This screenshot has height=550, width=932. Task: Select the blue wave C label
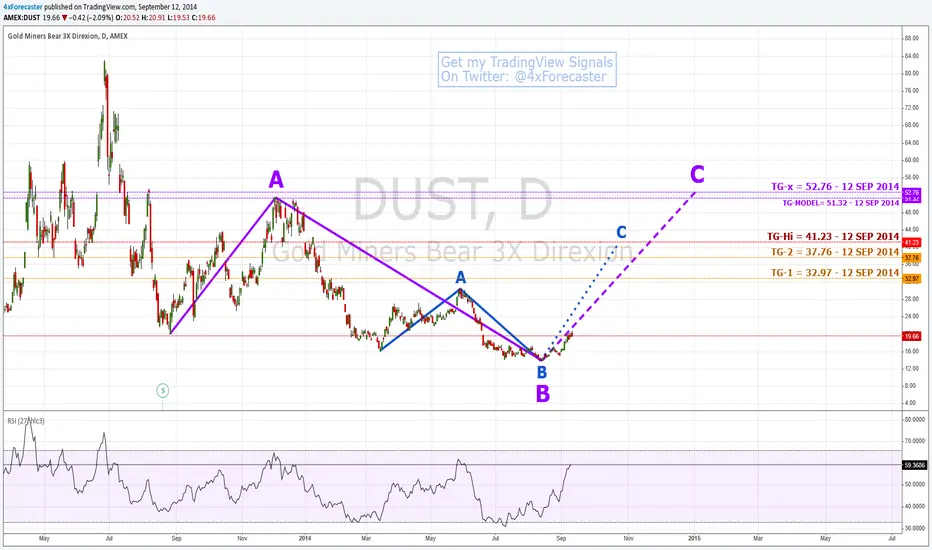(x=621, y=232)
